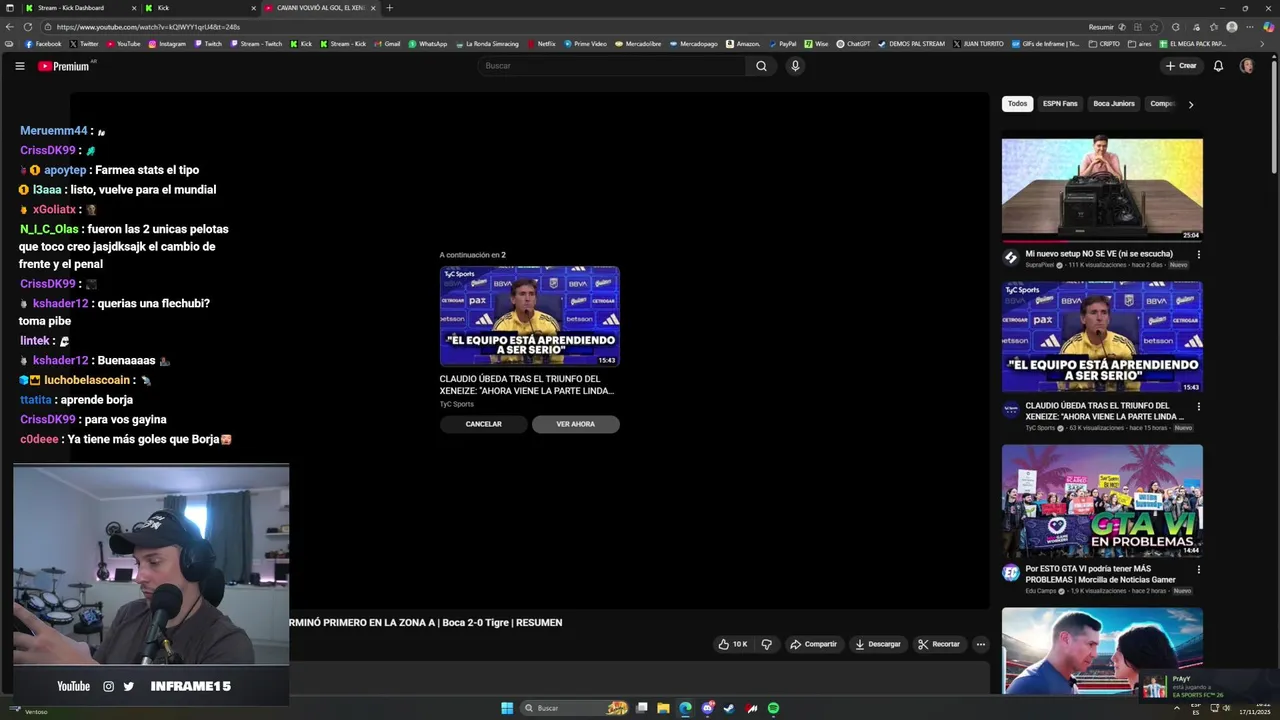Select the CAVANI VOLVIÓ AL GOL tab
The height and width of the screenshot is (720, 1280).
320,8
